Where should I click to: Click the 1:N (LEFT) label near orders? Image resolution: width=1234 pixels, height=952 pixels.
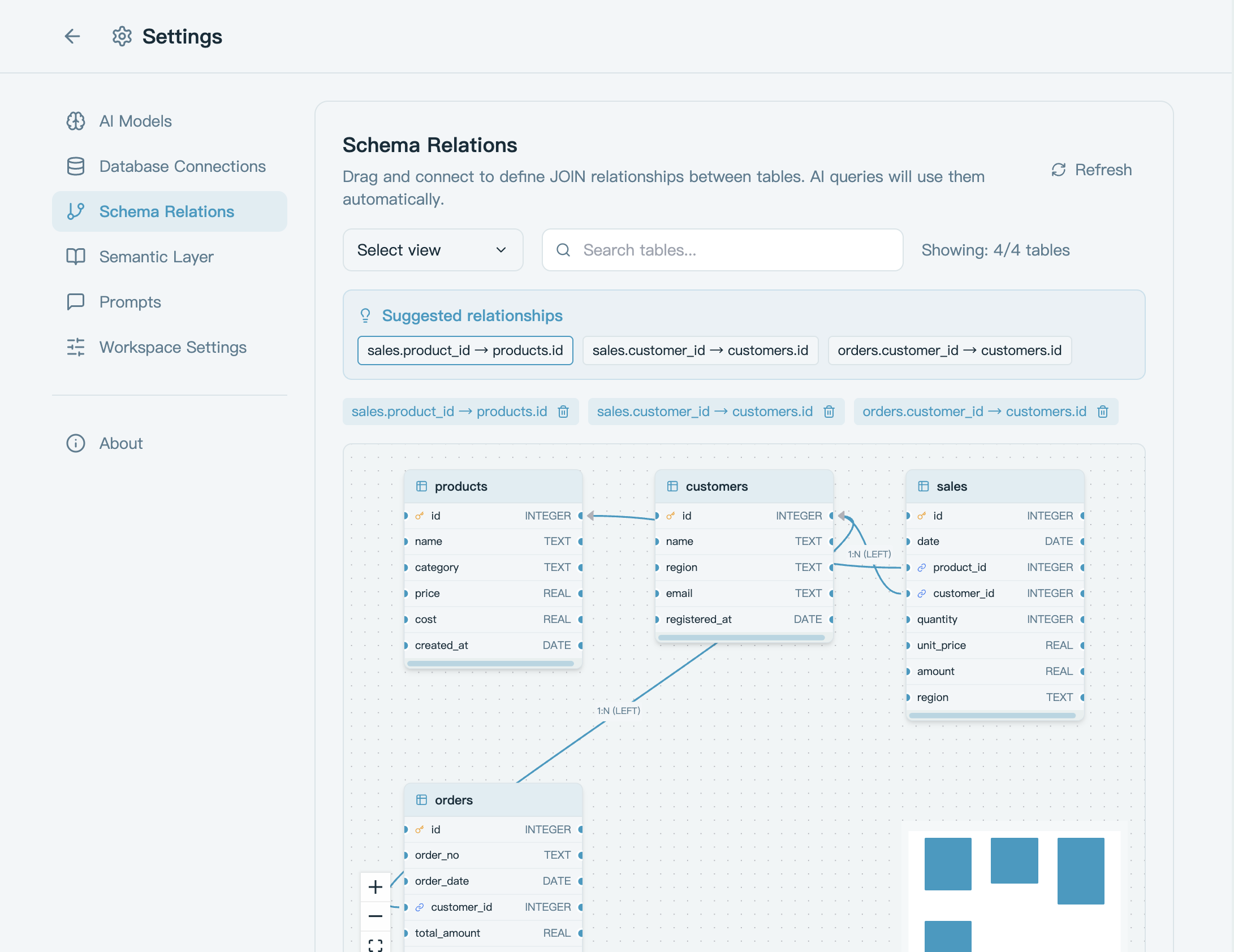point(619,711)
